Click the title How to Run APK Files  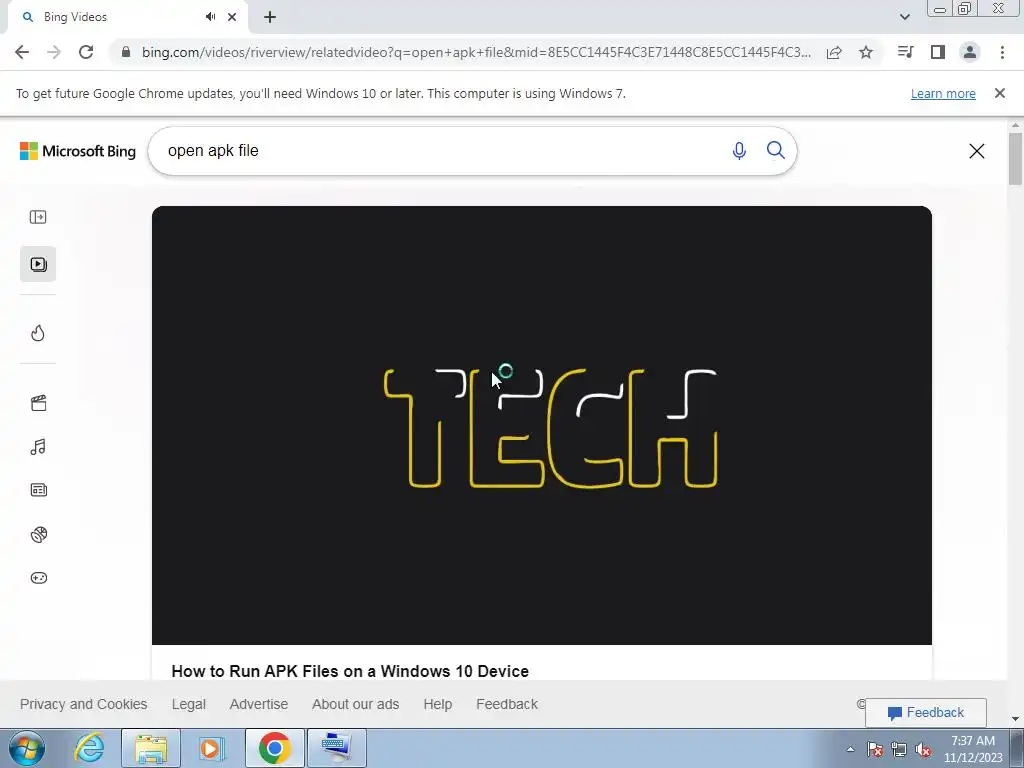tap(350, 671)
